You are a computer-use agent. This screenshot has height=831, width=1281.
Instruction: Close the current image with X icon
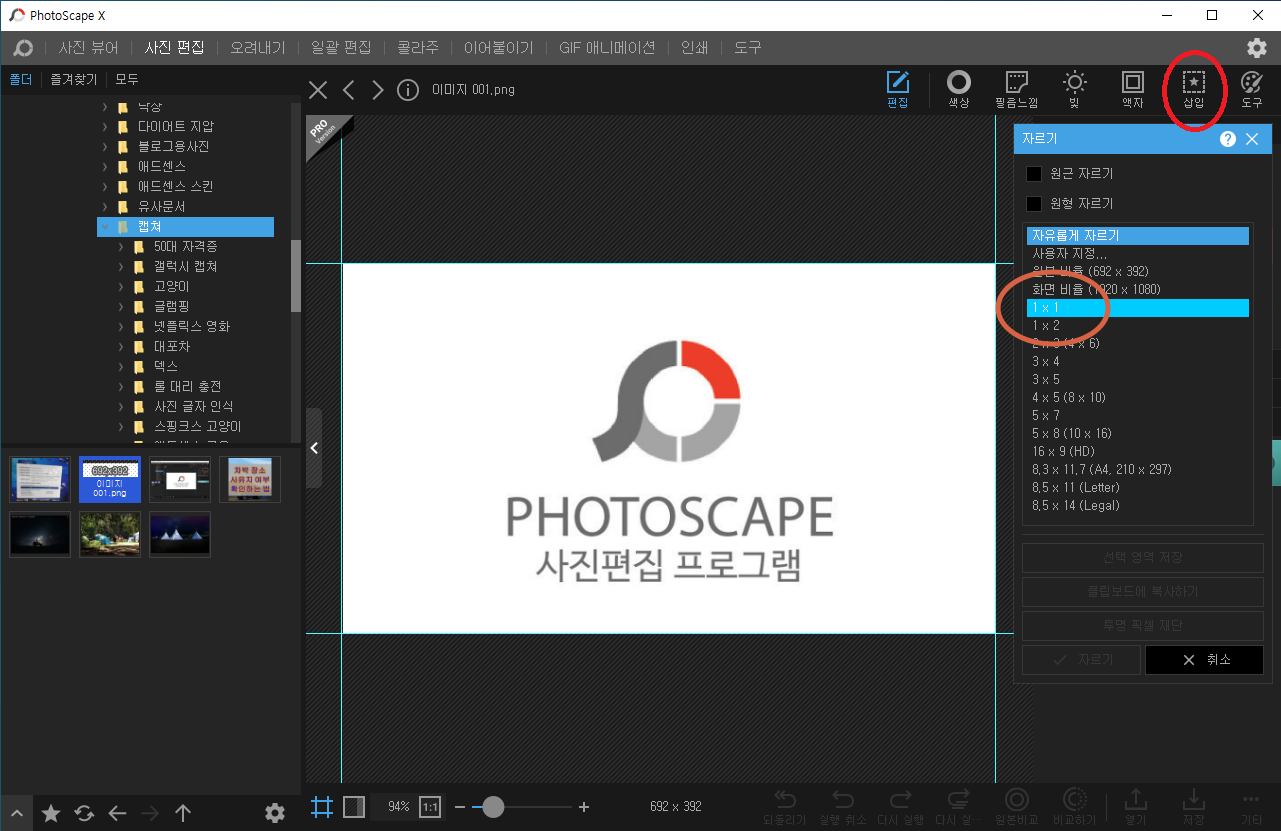tap(318, 90)
